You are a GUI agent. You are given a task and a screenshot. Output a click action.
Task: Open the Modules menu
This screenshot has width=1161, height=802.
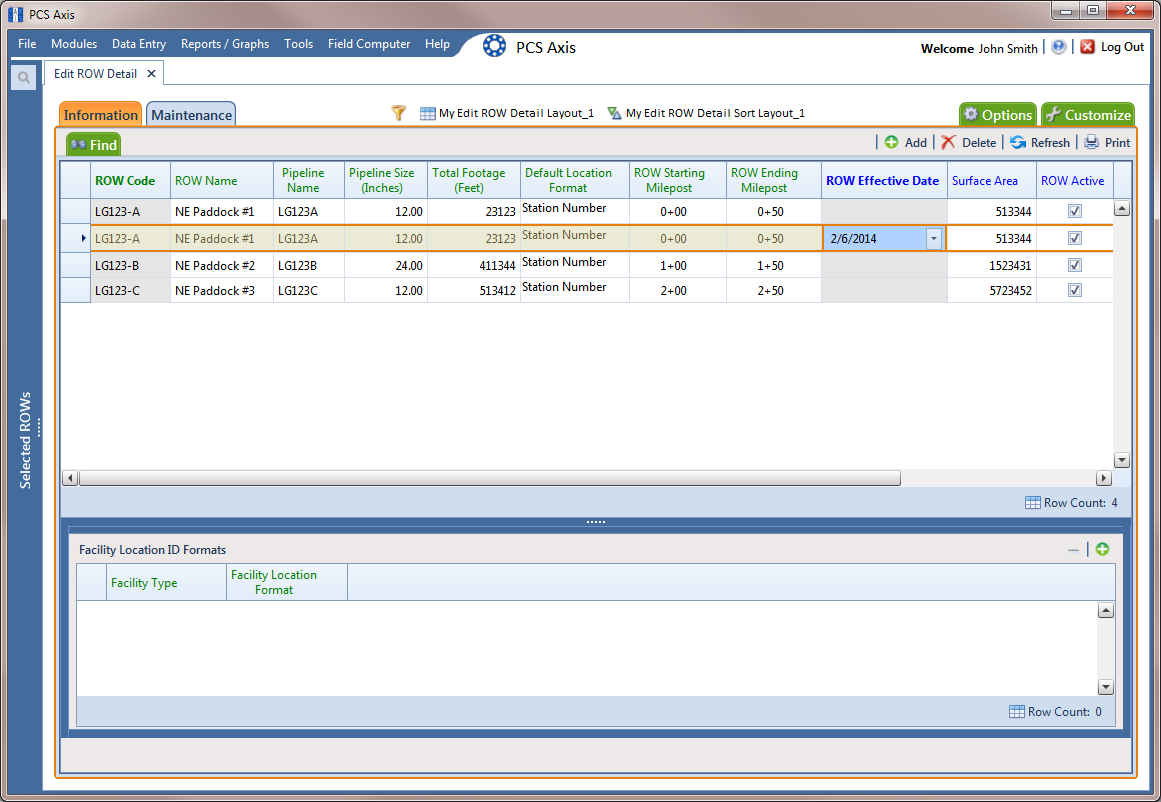[x=74, y=44]
